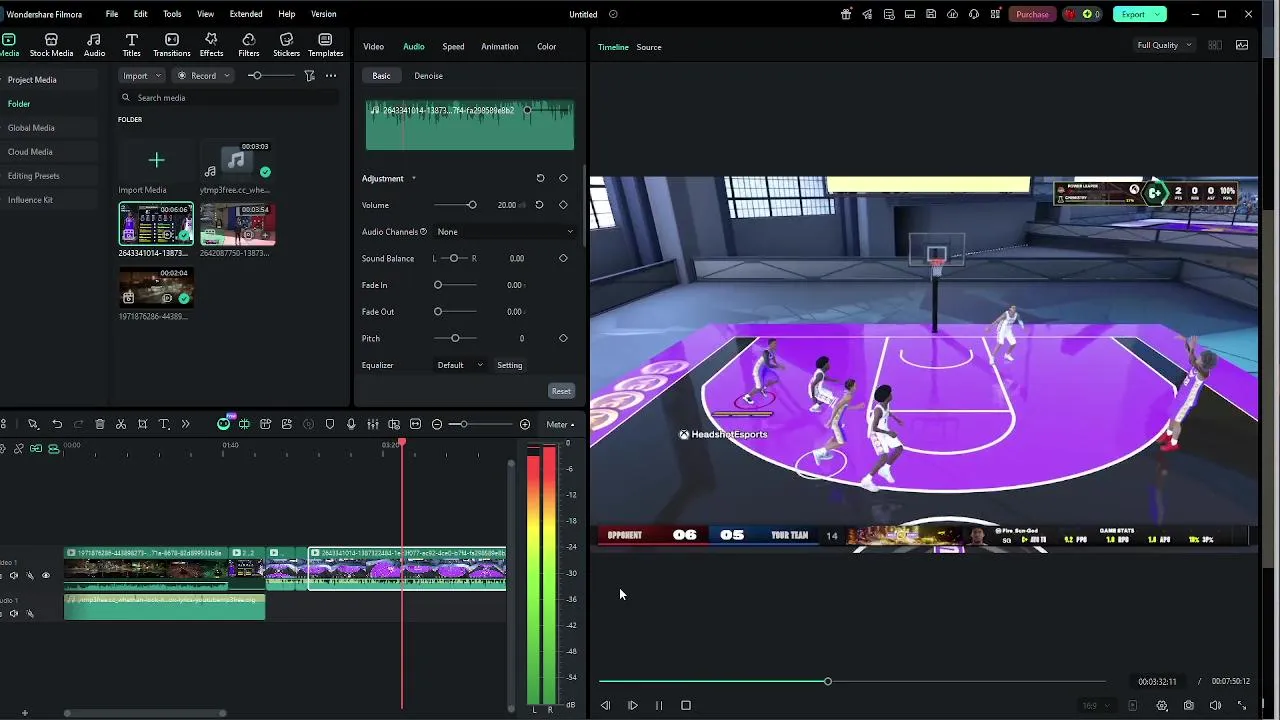Viewport: 1280px width, 720px height.
Task: Open the Templates library
Action: (x=325, y=45)
